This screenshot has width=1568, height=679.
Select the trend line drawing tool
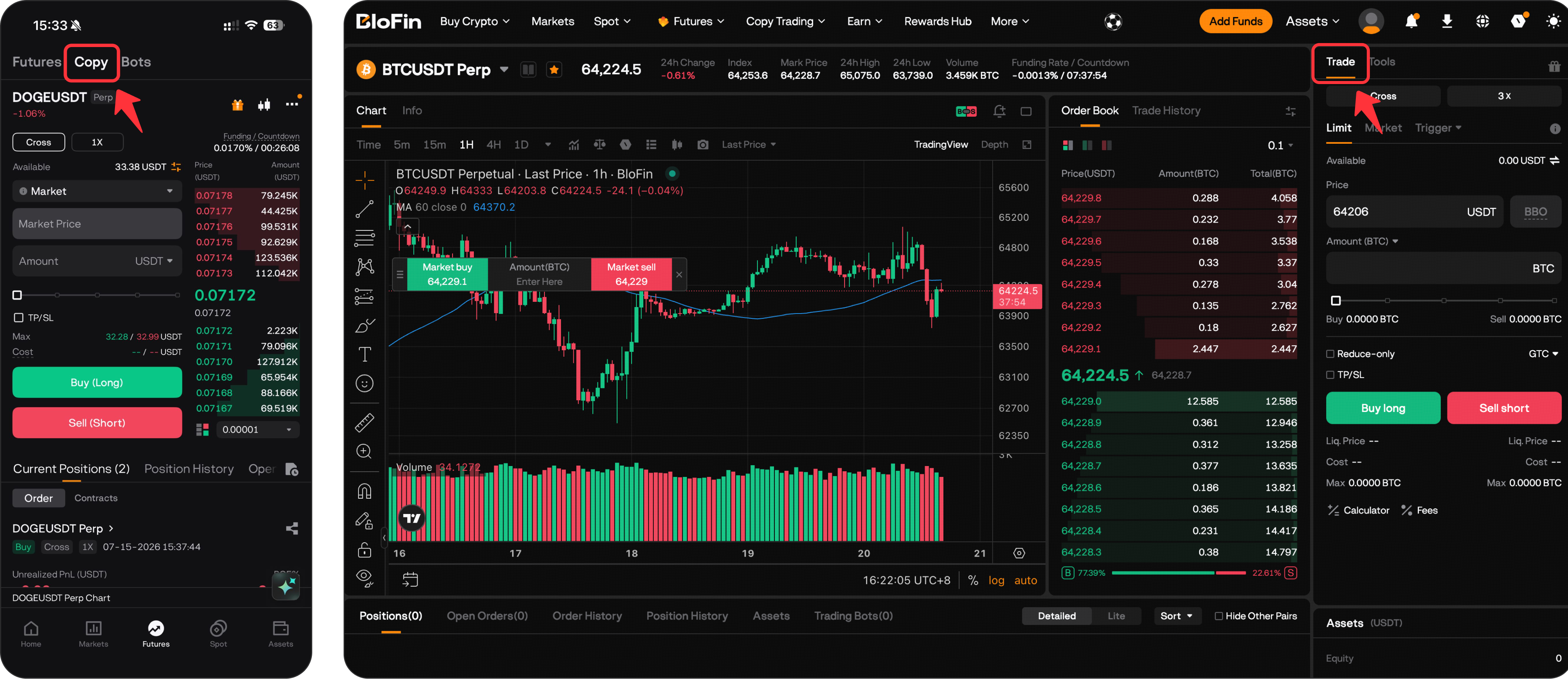(x=365, y=209)
